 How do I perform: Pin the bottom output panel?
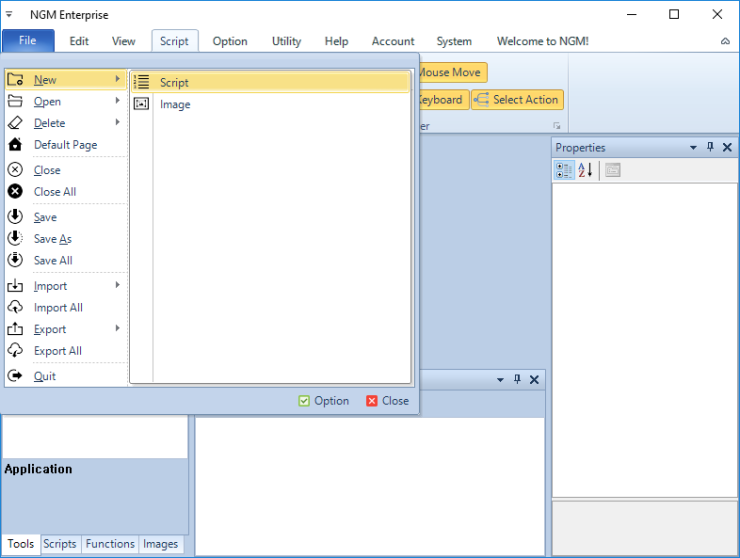(x=517, y=379)
